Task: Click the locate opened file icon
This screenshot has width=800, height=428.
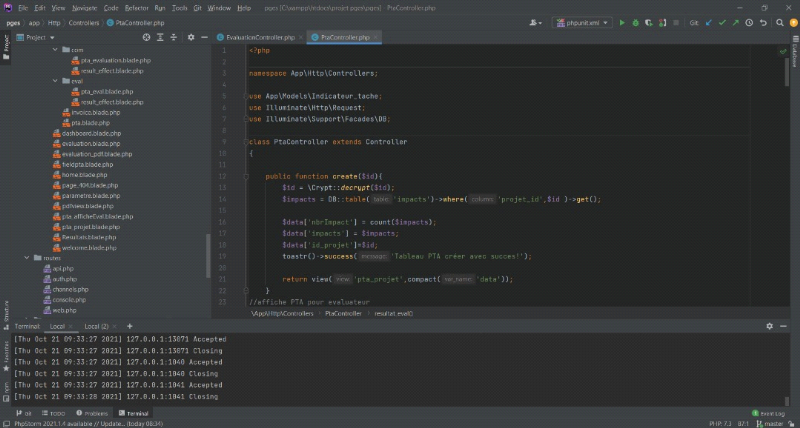Action: [x=148, y=37]
